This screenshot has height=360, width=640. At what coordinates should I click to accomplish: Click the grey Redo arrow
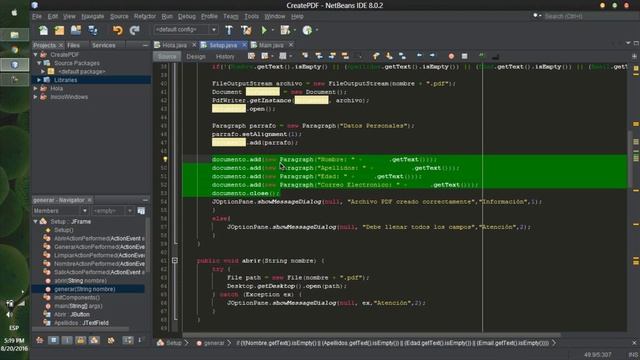click(134, 30)
